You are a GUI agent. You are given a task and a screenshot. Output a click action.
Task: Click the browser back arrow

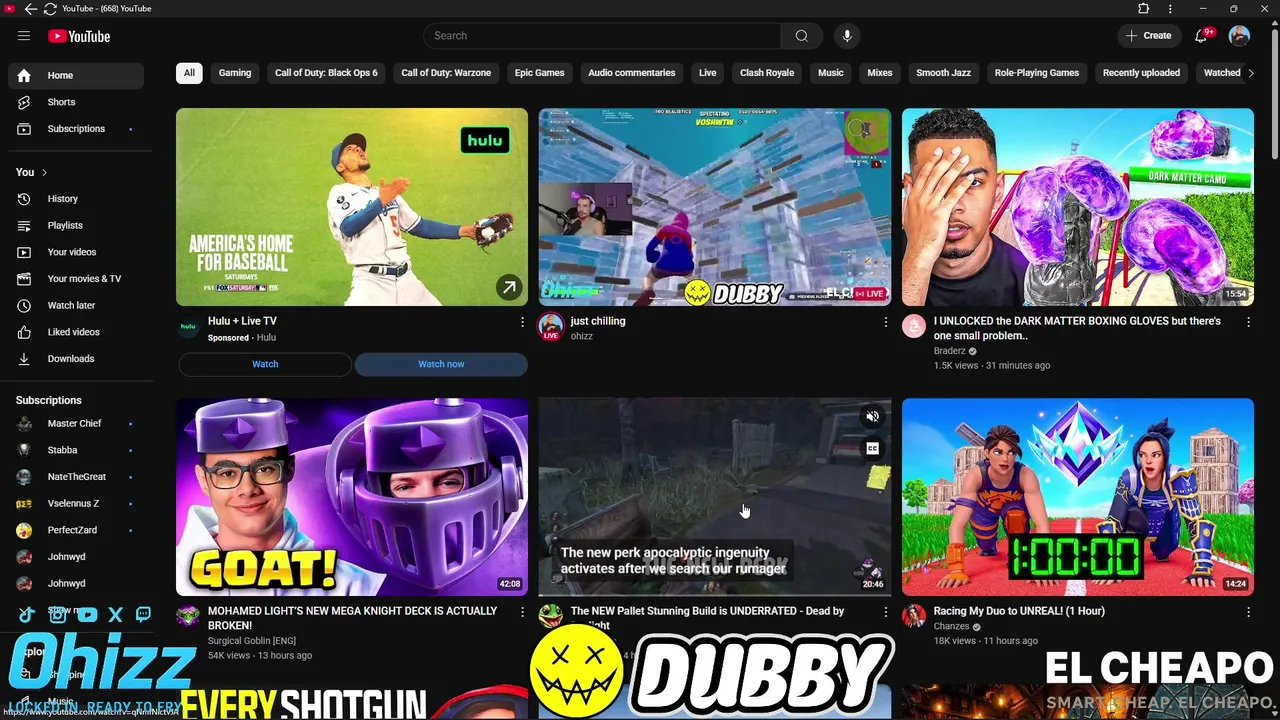(30, 8)
